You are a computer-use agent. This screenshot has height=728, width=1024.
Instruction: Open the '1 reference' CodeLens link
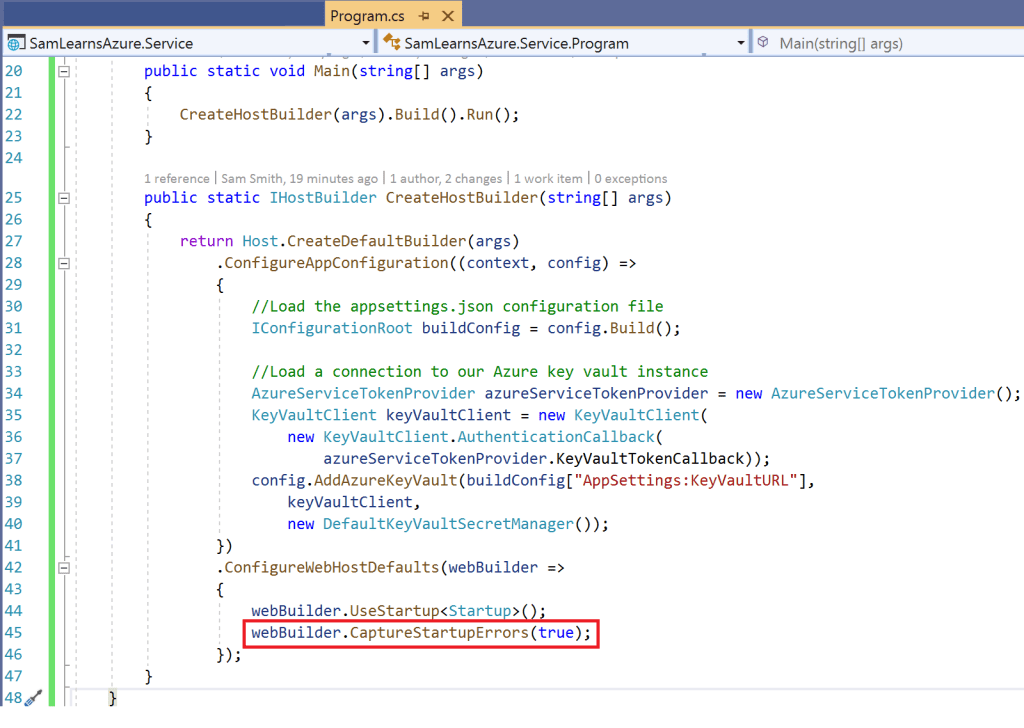pos(177,178)
